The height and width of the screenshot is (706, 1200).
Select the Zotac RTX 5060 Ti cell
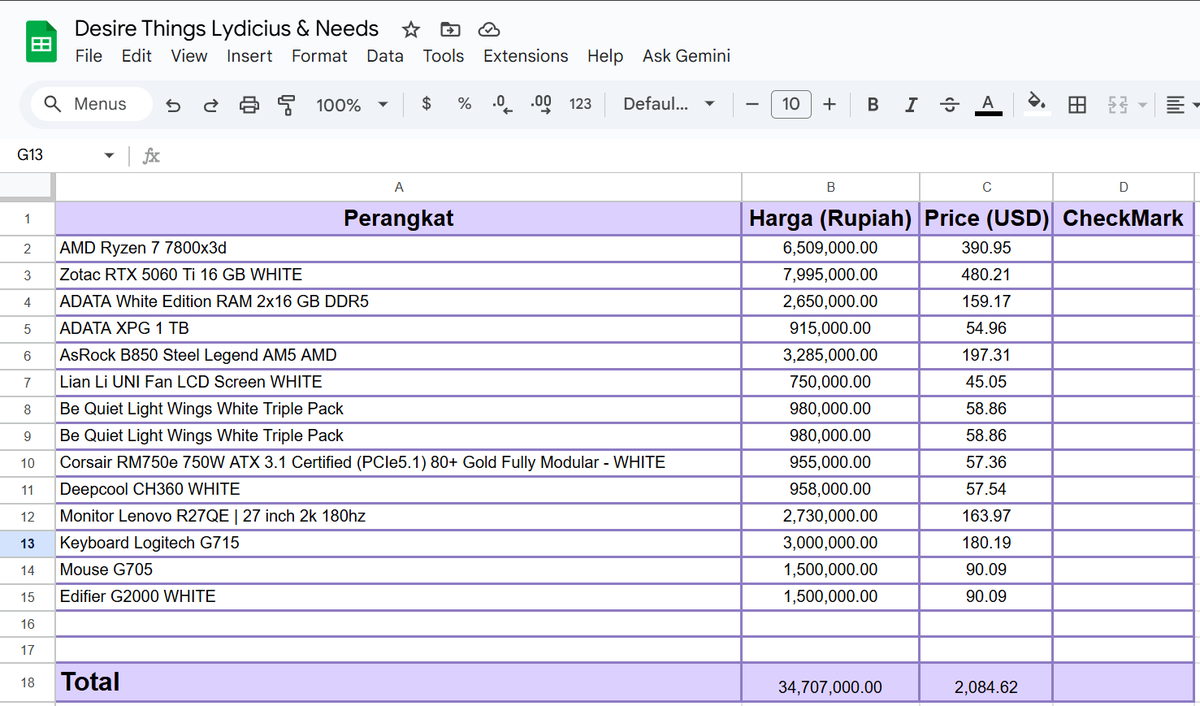399,275
